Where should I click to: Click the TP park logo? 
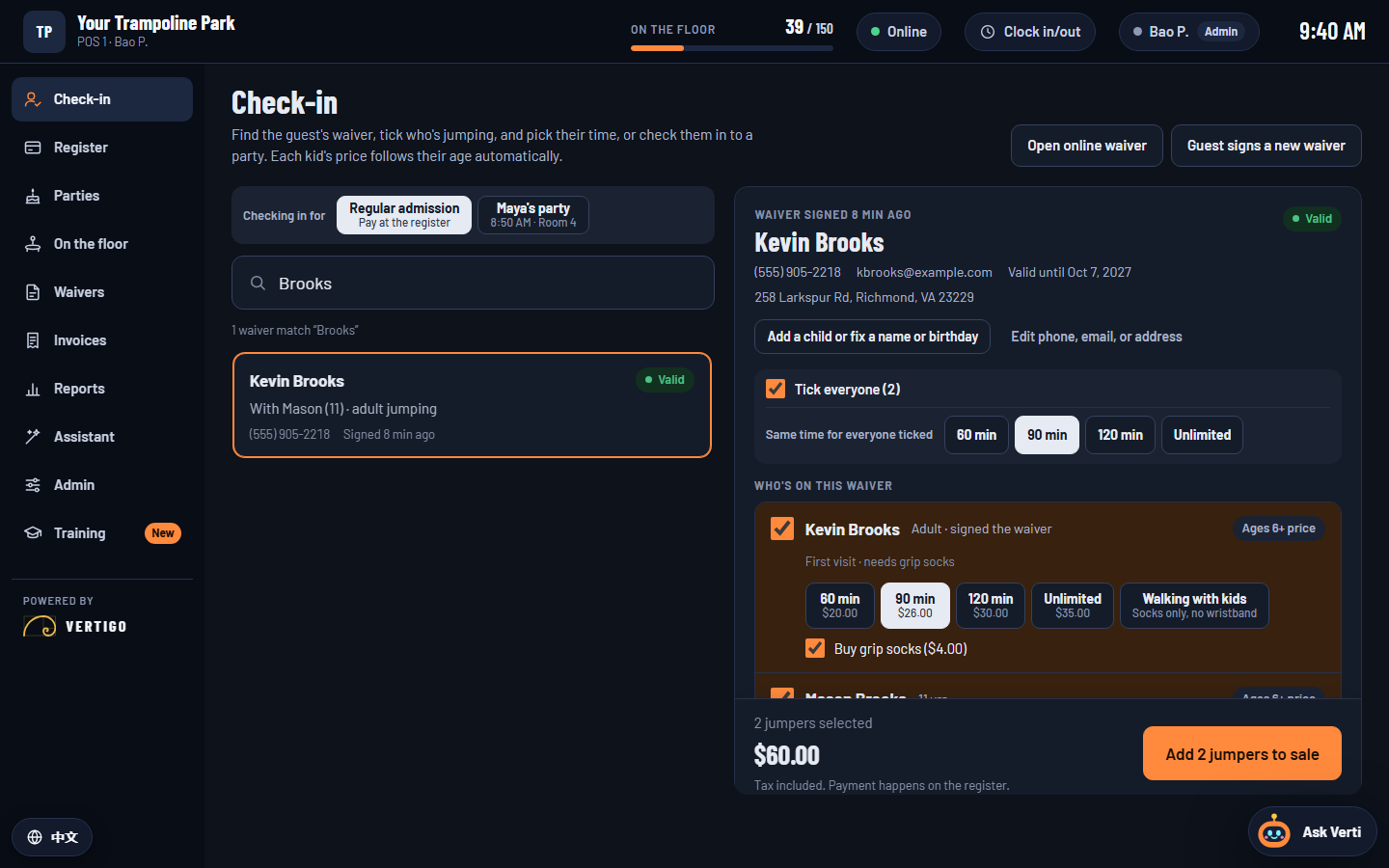(x=44, y=32)
